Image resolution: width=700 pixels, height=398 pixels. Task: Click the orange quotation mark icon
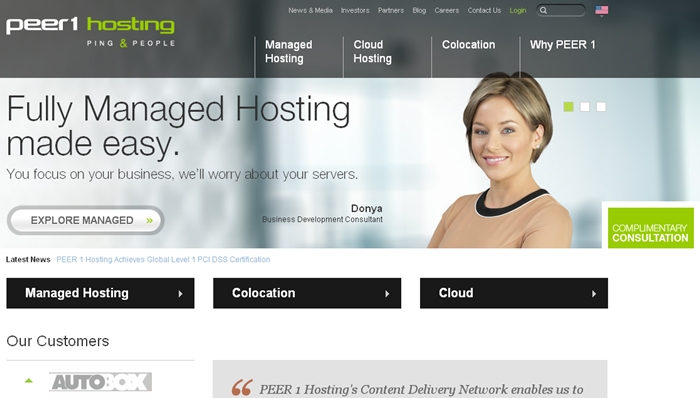pyautogui.click(x=242, y=388)
